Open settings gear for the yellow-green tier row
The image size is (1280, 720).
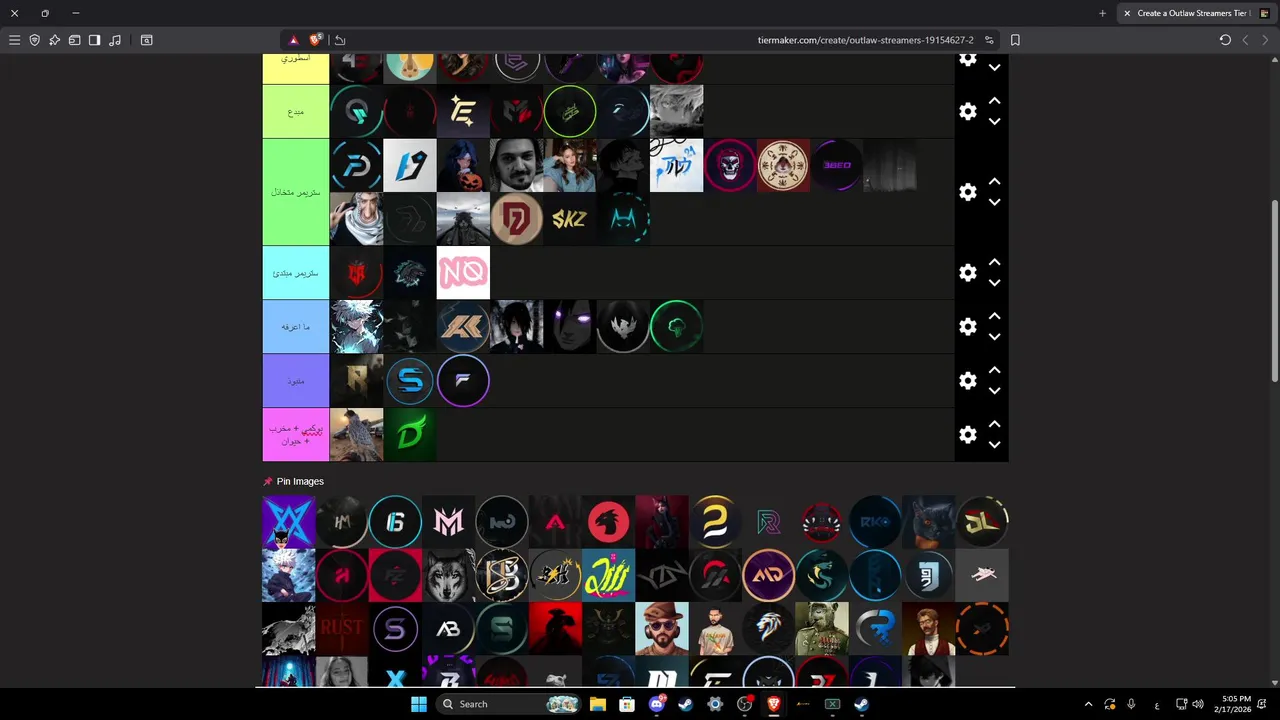(x=967, y=111)
